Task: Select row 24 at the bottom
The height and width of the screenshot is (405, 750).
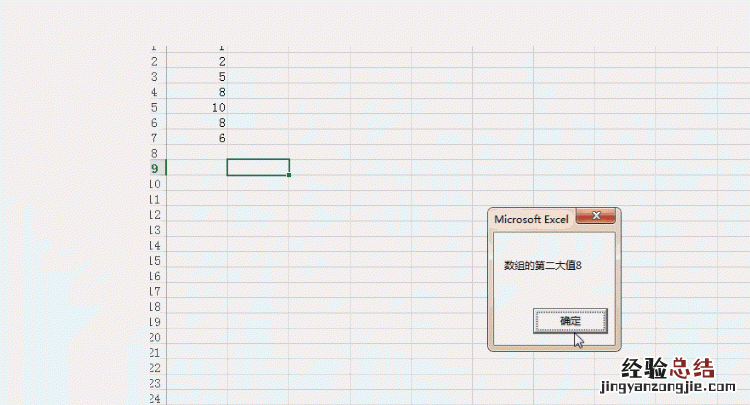Action: pos(153,398)
